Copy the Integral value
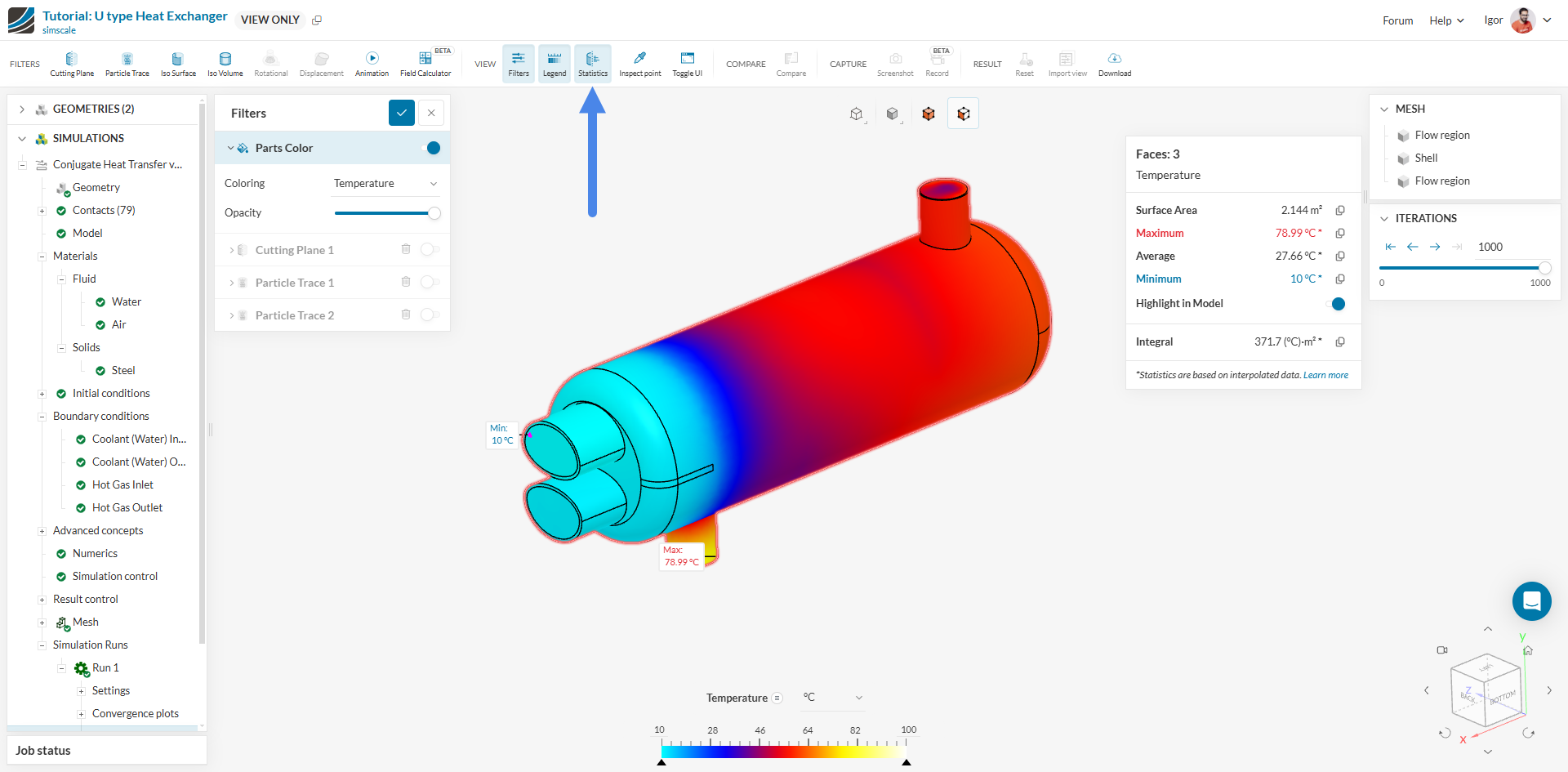 [x=1340, y=342]
